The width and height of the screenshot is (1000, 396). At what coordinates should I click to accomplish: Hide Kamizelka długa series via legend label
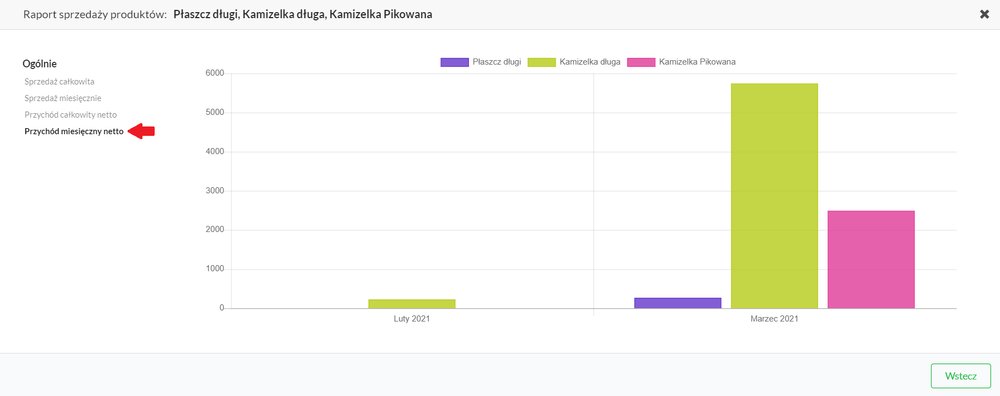(590, 62)
